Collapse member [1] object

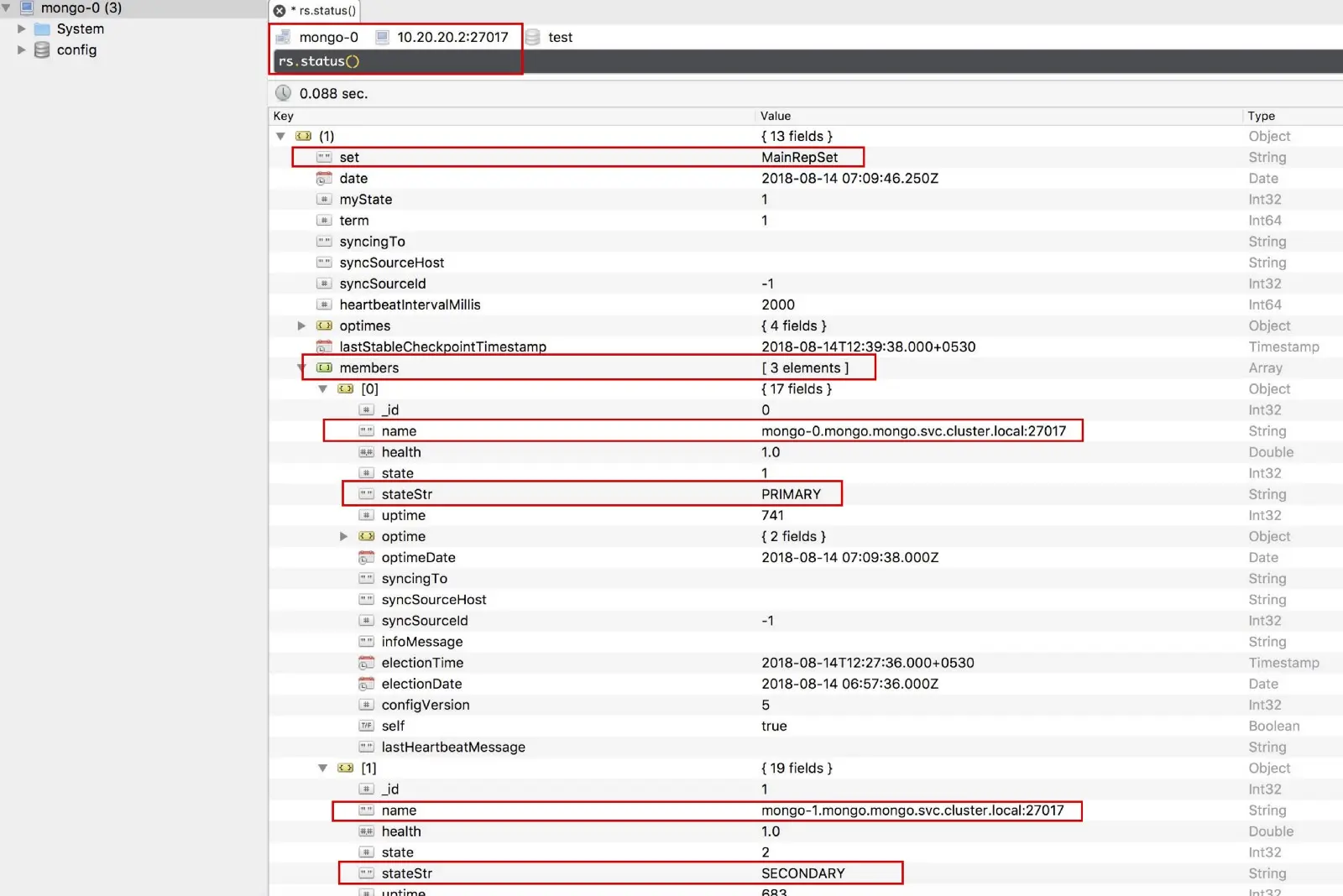(x=323, y=768)
